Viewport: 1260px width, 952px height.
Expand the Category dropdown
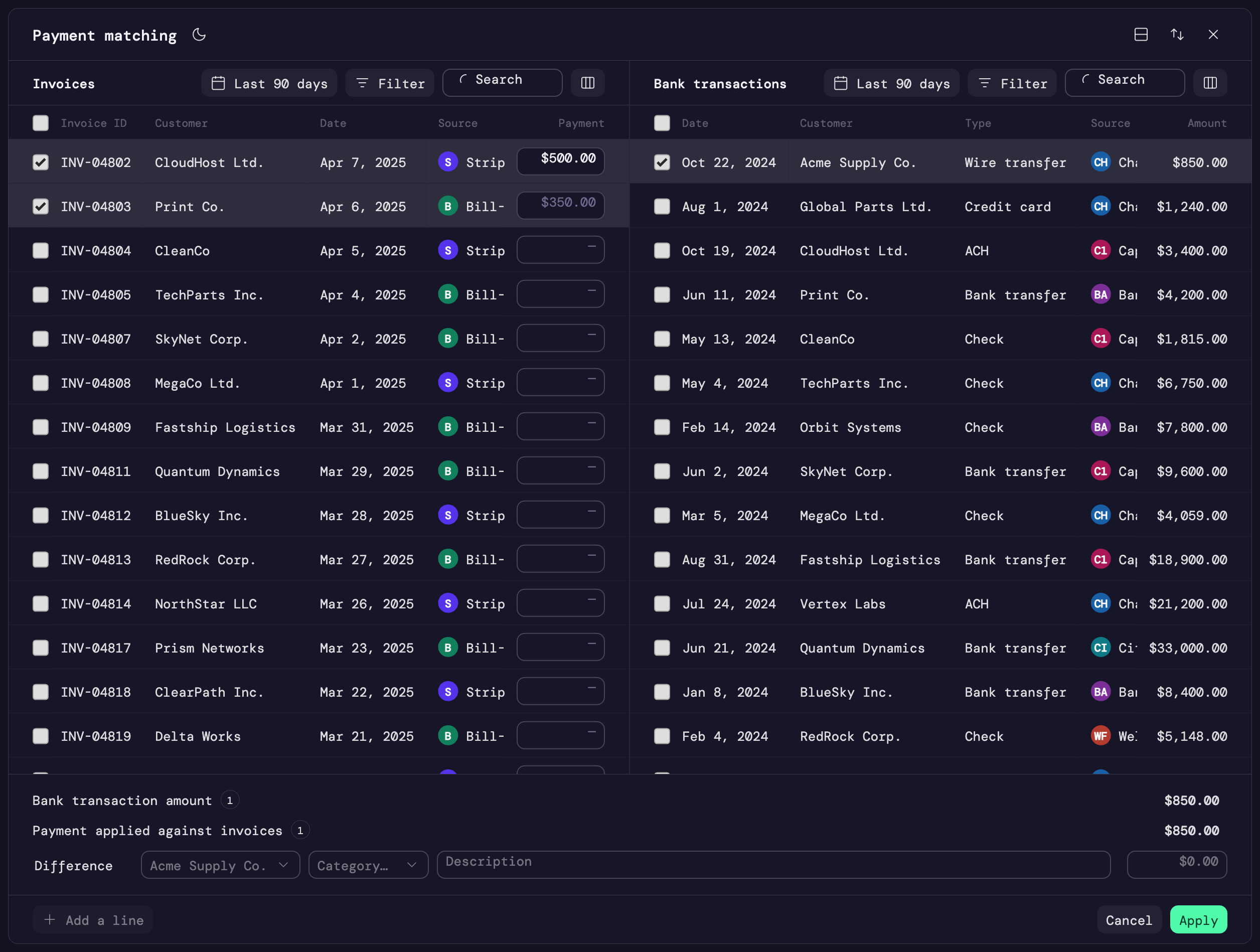point(368,865)
